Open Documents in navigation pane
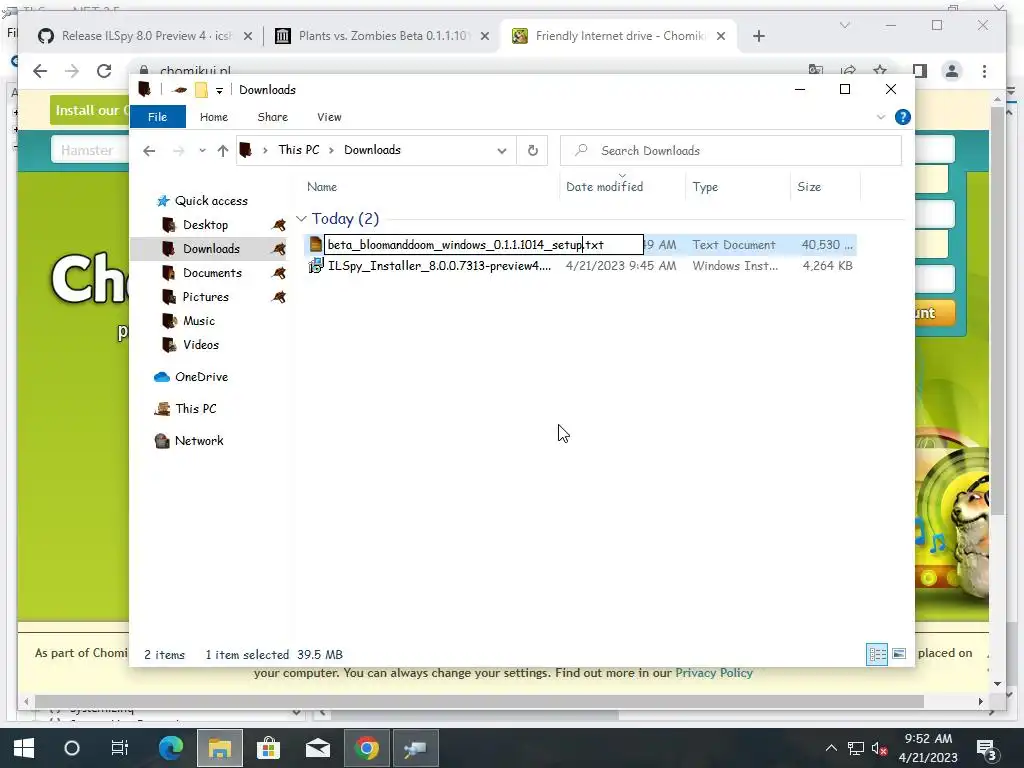 (212, 273)
